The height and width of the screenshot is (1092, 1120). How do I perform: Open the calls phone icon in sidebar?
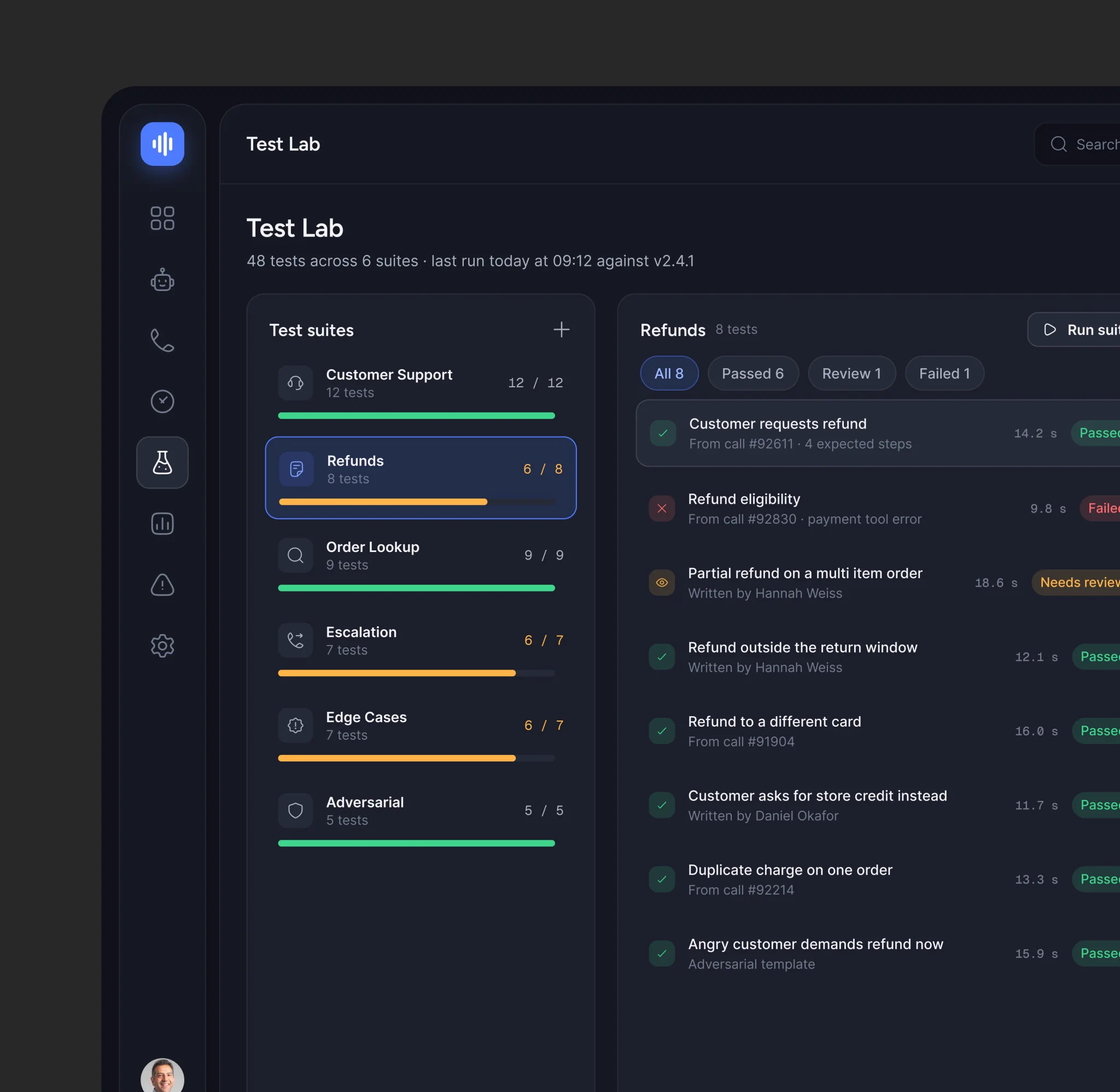(162, 340)
